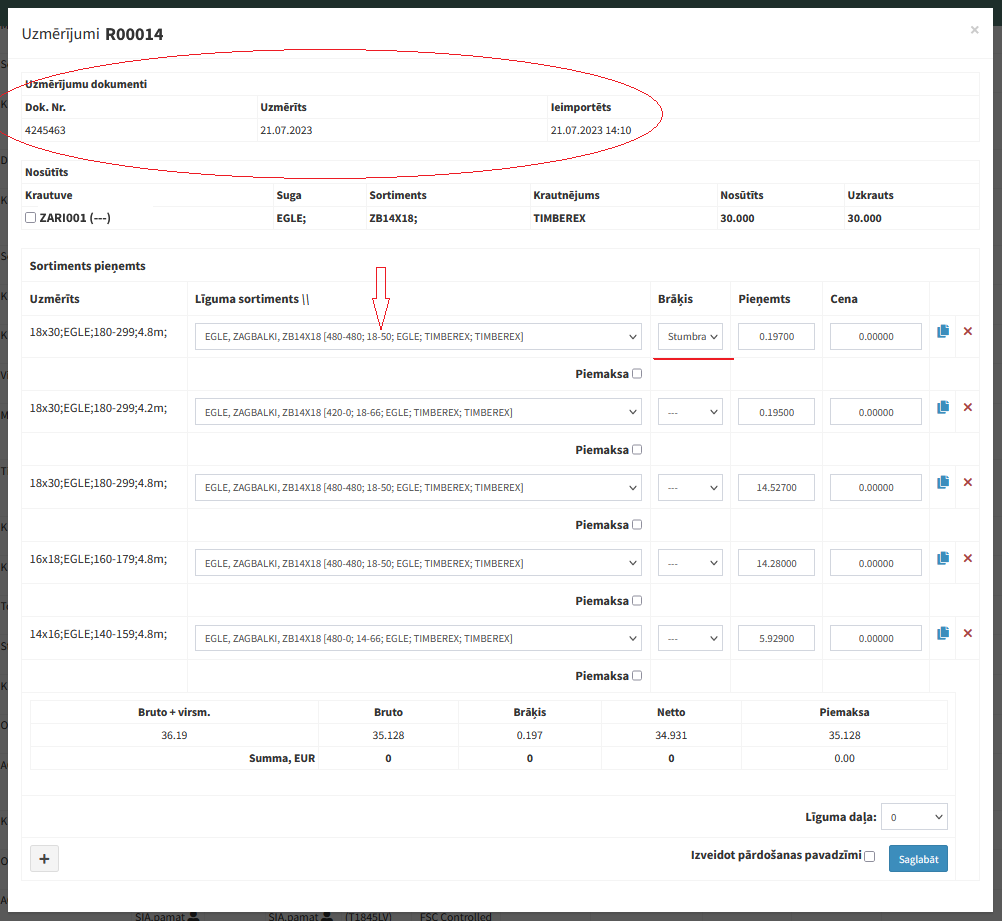
Task: Click the Cena field in the first row
Action: [875, 337]
